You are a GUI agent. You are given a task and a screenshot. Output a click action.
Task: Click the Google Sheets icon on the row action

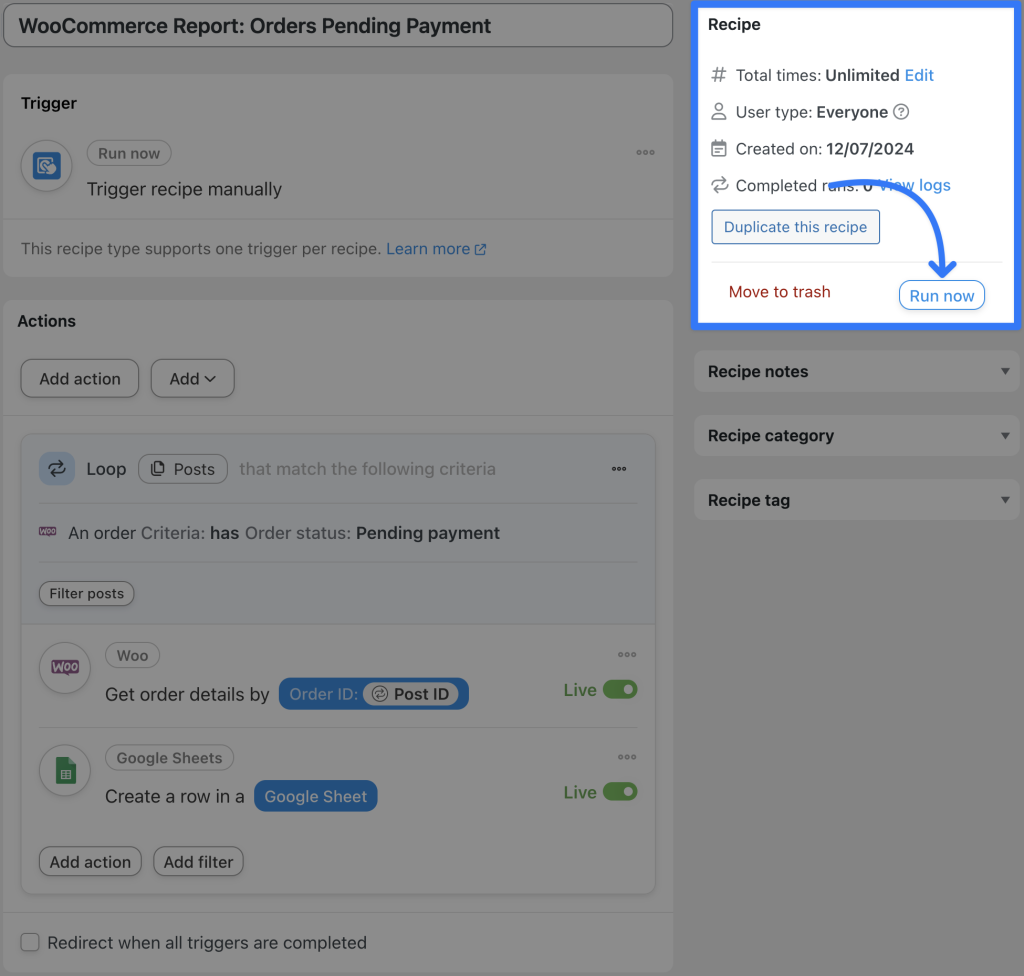click(64, 770)
